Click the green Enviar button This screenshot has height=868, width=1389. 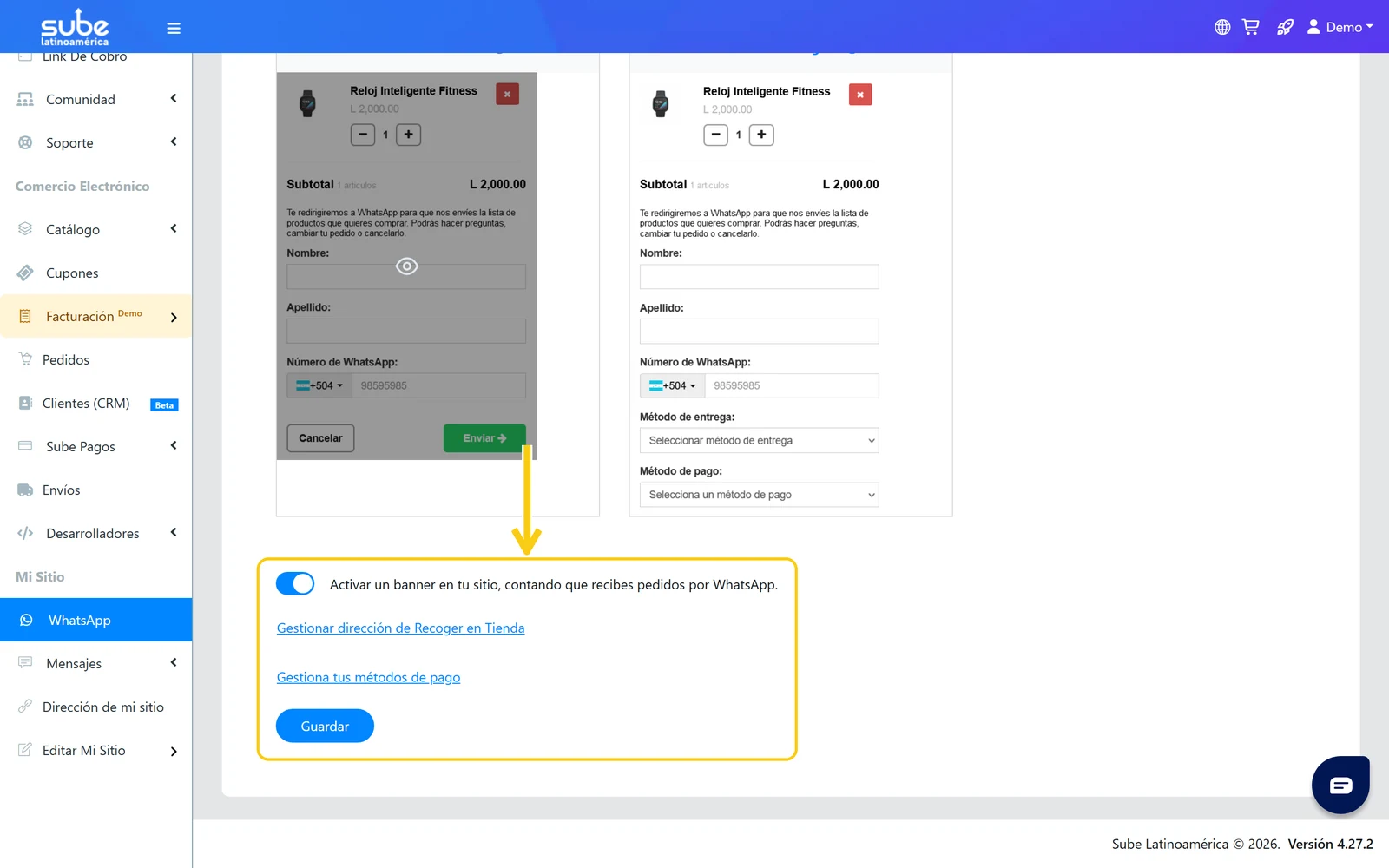click(484, 438)
